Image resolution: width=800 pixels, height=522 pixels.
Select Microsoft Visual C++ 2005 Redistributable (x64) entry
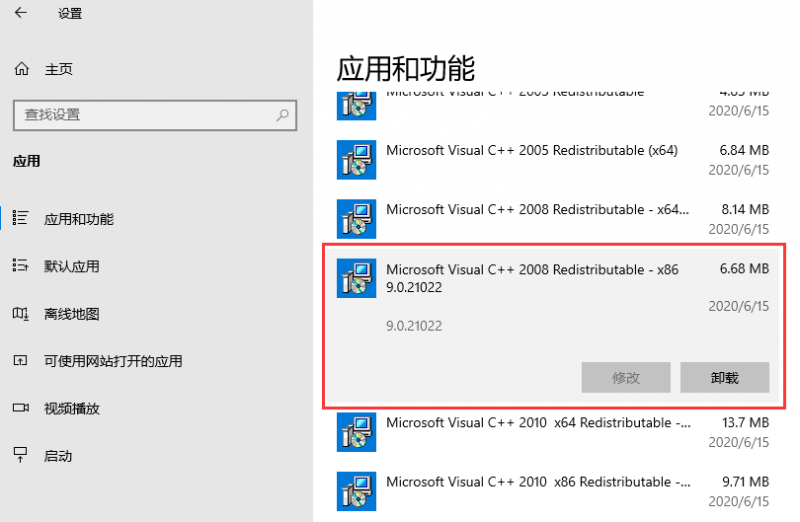[532, 151]
